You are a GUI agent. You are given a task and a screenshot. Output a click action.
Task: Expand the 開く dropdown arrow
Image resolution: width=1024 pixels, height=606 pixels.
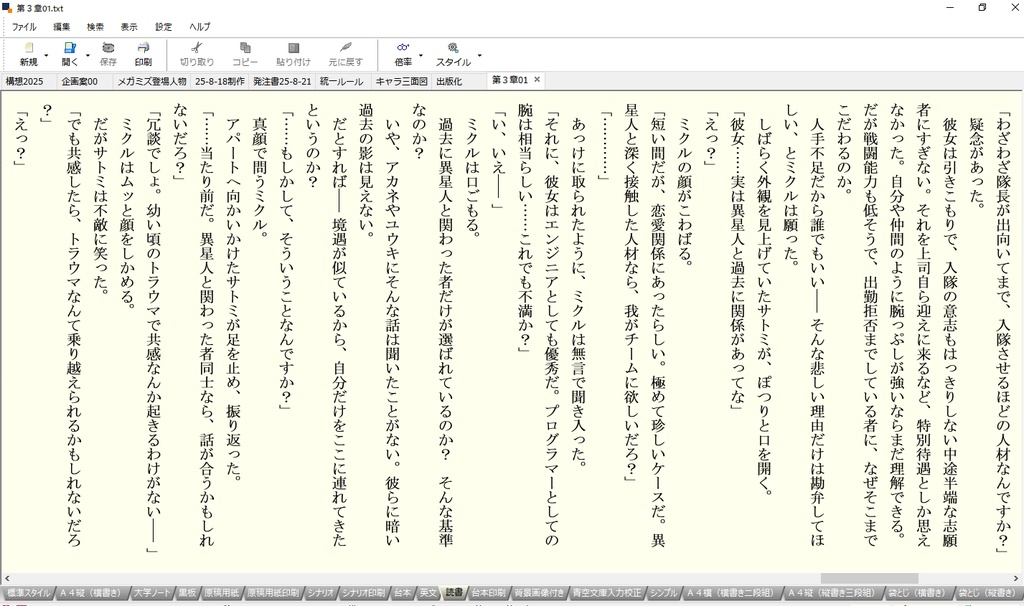[88, 55]
